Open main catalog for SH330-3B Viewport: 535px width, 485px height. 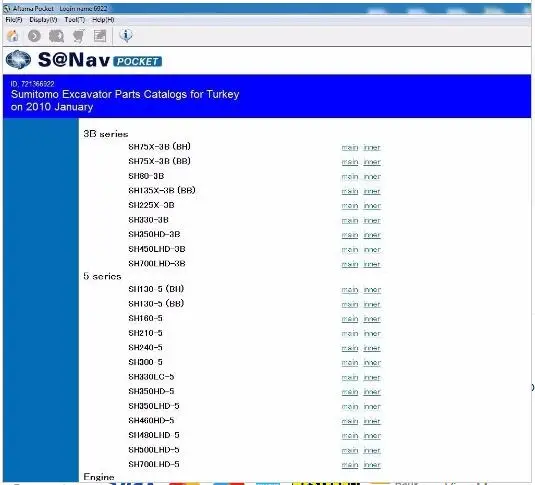pos(350,220)
